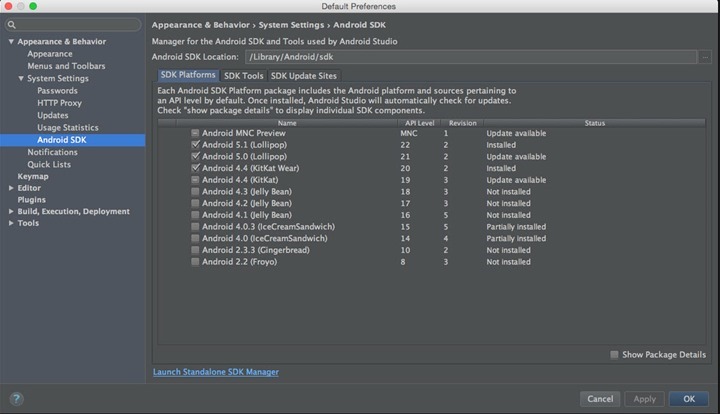The height and width of the screenshot is (414, 720).
Task: Check Android 4.0 (IceCreamSandwich) checkbox
Action: 195,238
